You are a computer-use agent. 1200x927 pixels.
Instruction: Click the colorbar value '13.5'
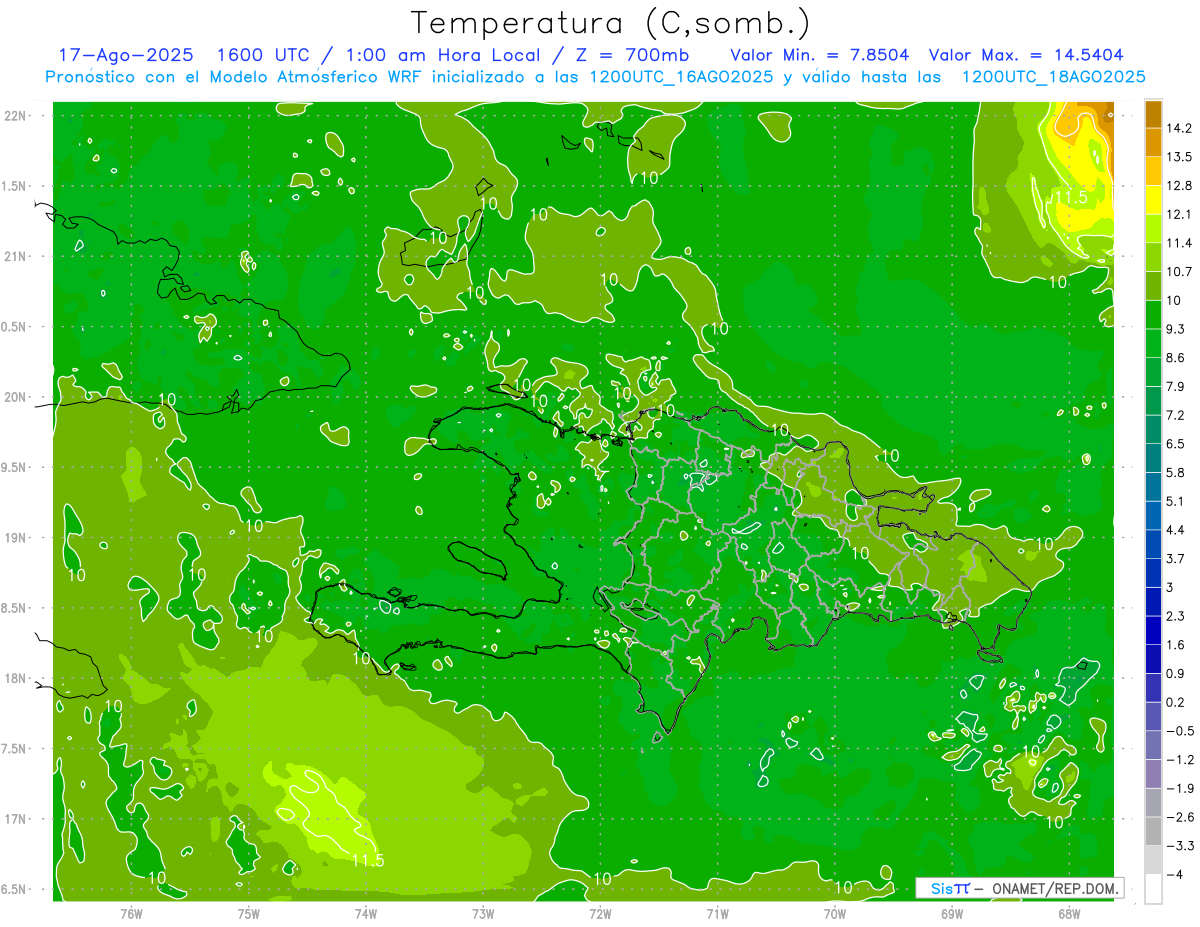[1180, 157]
